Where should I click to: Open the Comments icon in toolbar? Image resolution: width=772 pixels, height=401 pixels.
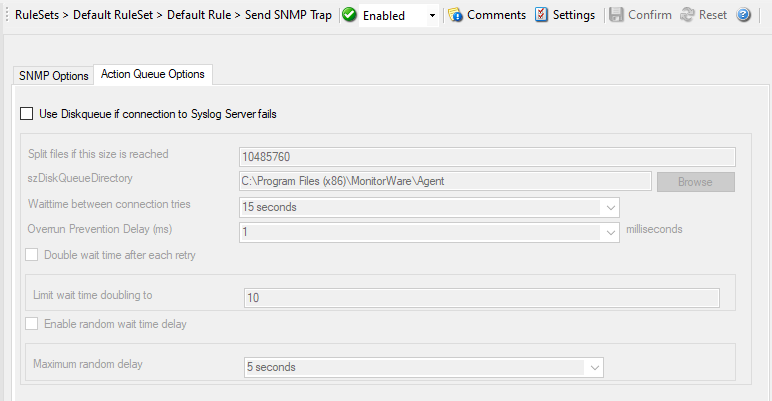click(x=455, y=15)
